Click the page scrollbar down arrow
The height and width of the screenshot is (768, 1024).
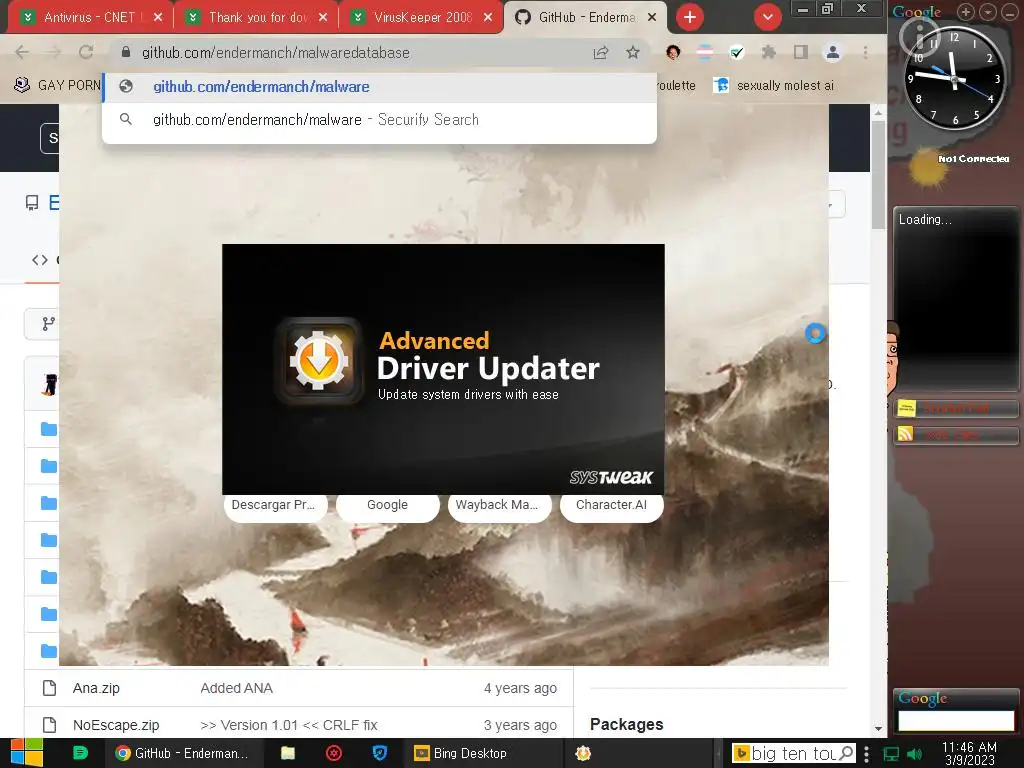[878, 729]
